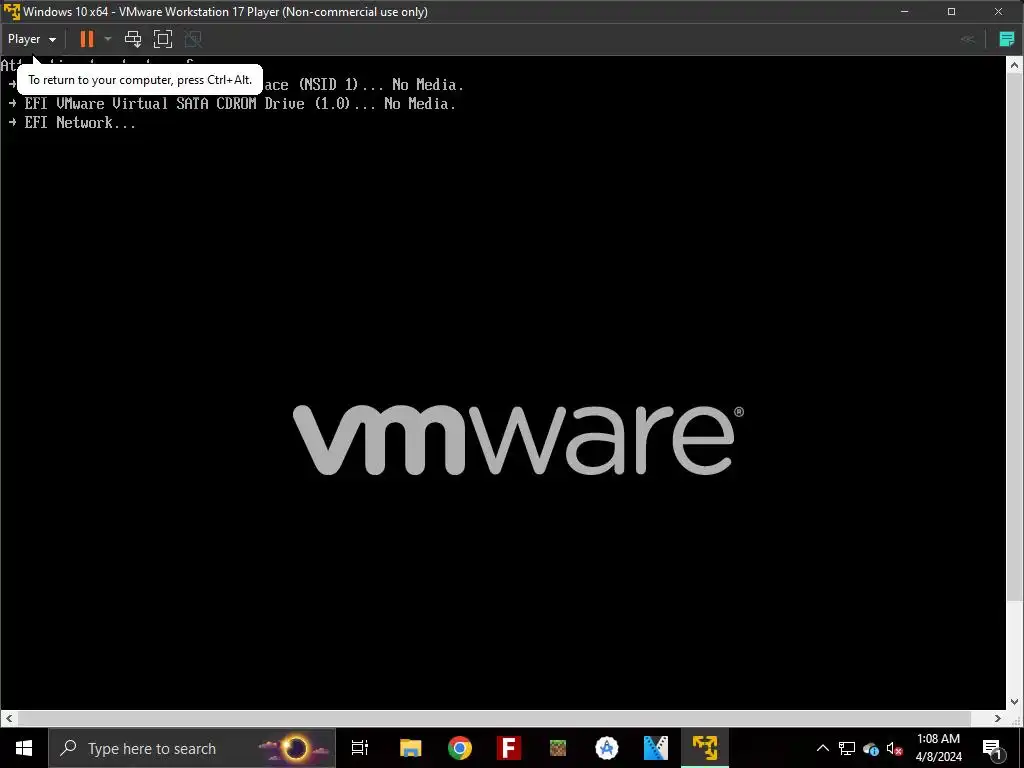This screenshot has width=1024, height=768.
Task: Select the VMware Player taskbar button
Action: click(x=705, y=748)
